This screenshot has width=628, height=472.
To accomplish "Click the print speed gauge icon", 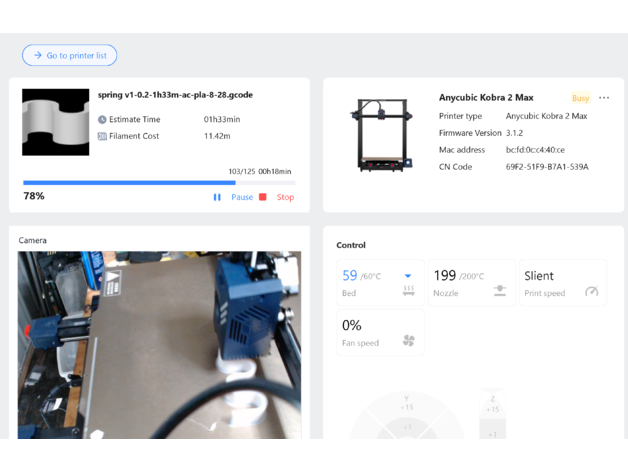I will (591, 291).
